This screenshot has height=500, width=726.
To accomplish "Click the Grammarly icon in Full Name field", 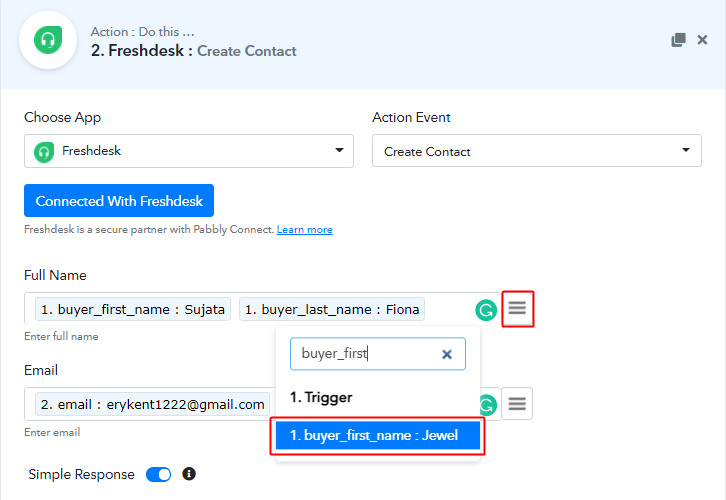I will pos(486,310).
